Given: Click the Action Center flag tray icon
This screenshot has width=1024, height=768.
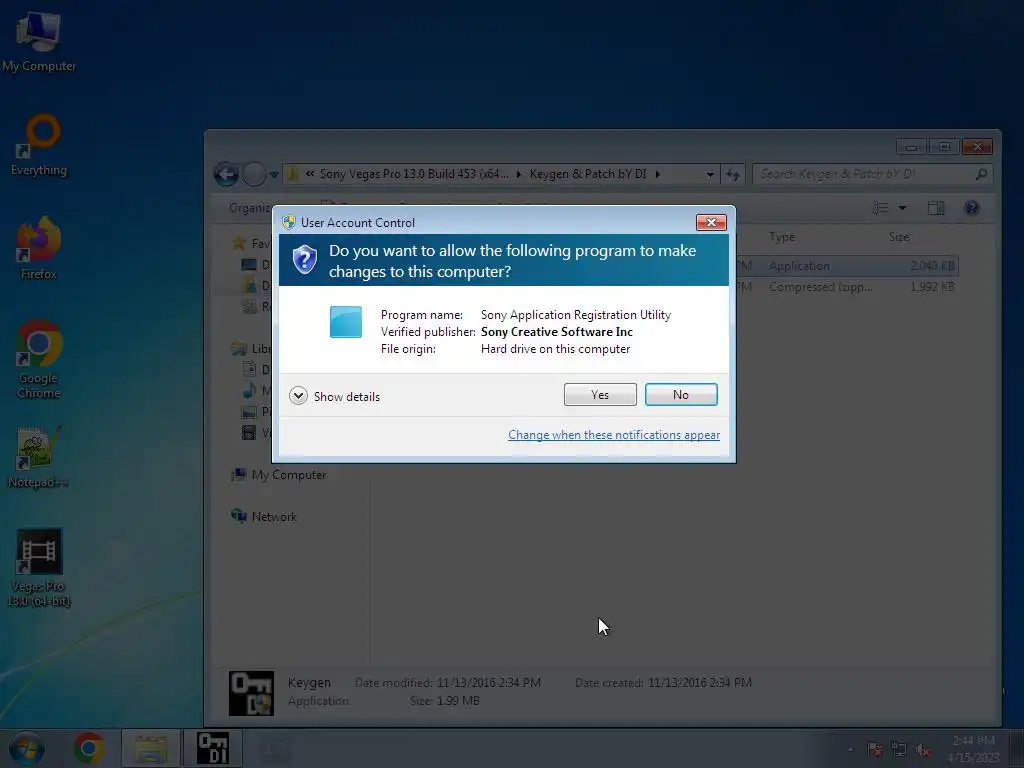Looking at the screenshot, I should [x=874, y=750].
